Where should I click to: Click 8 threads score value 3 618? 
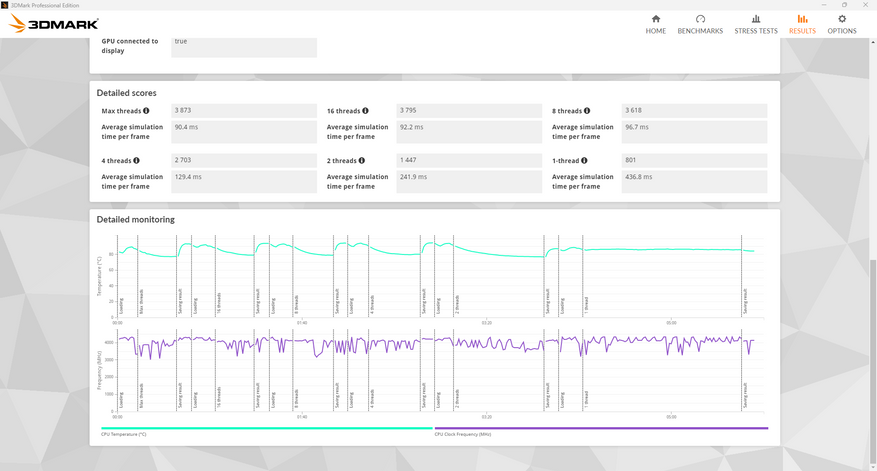coord(694,111)
